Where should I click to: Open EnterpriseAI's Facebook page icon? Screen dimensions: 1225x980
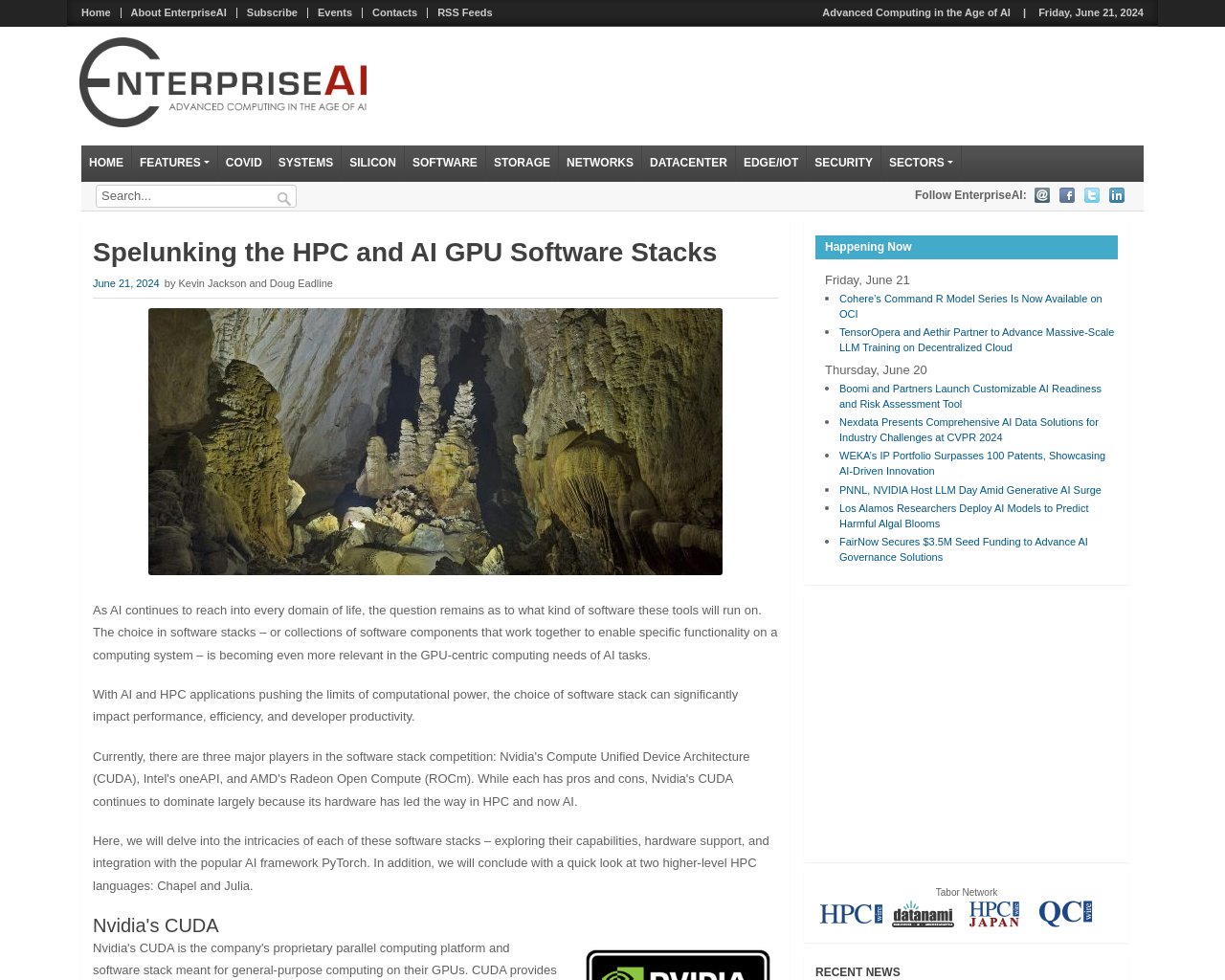1066,195
